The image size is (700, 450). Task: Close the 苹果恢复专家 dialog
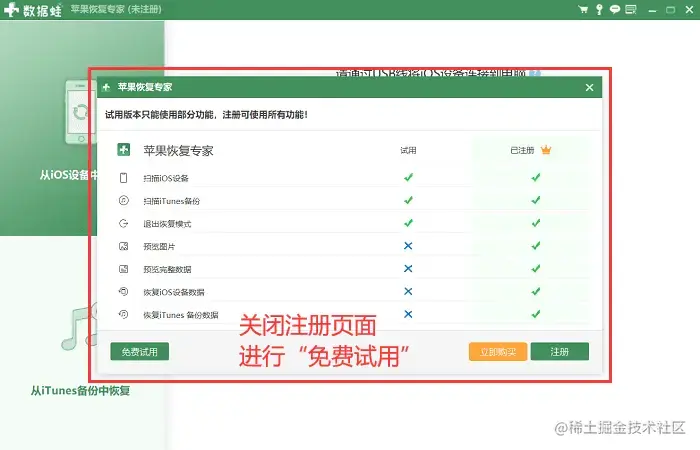point(589,88)
